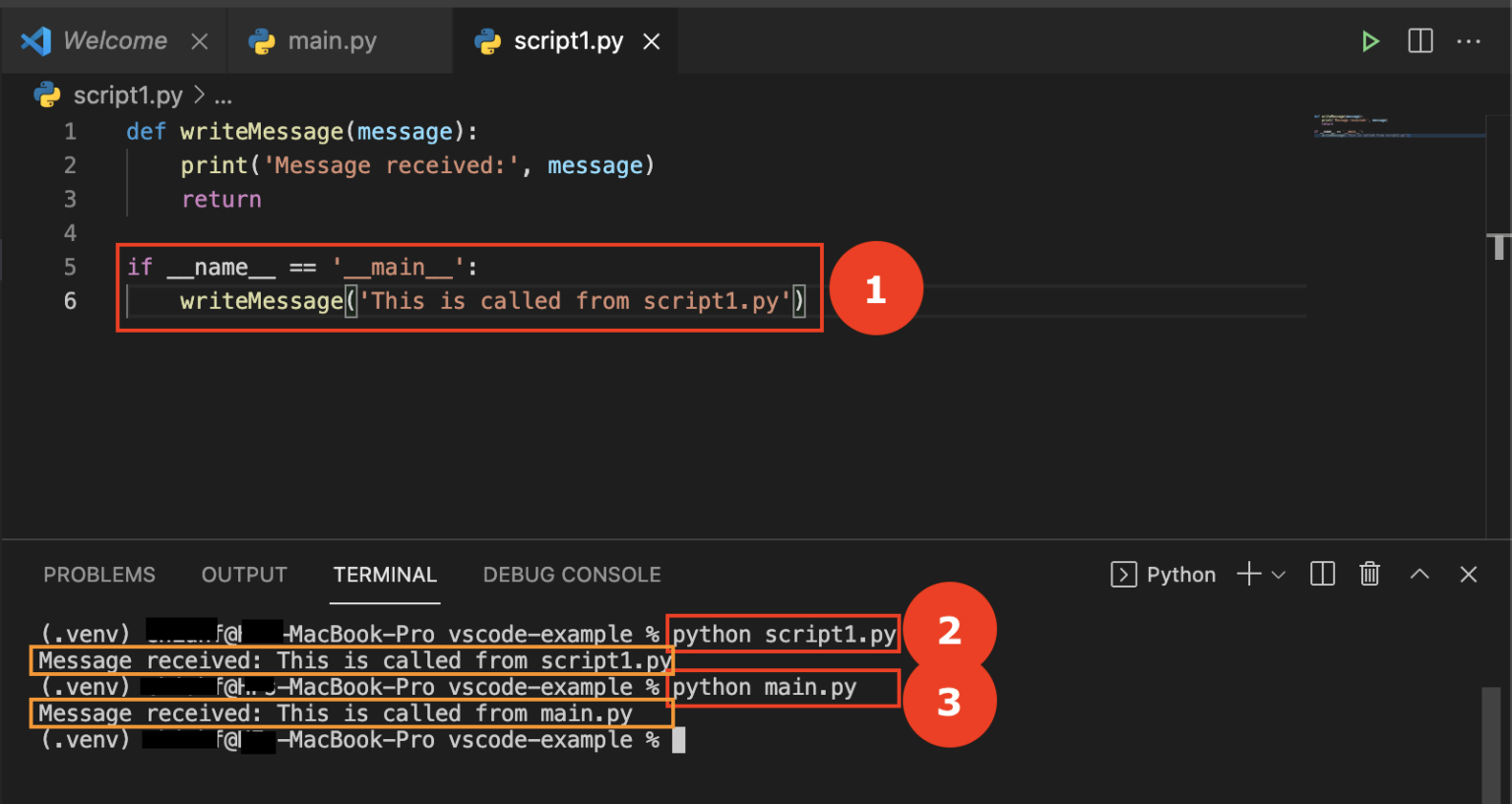Close the script1.py editor tab
The width and height of the screenshot is (1512, 804).
650,40
